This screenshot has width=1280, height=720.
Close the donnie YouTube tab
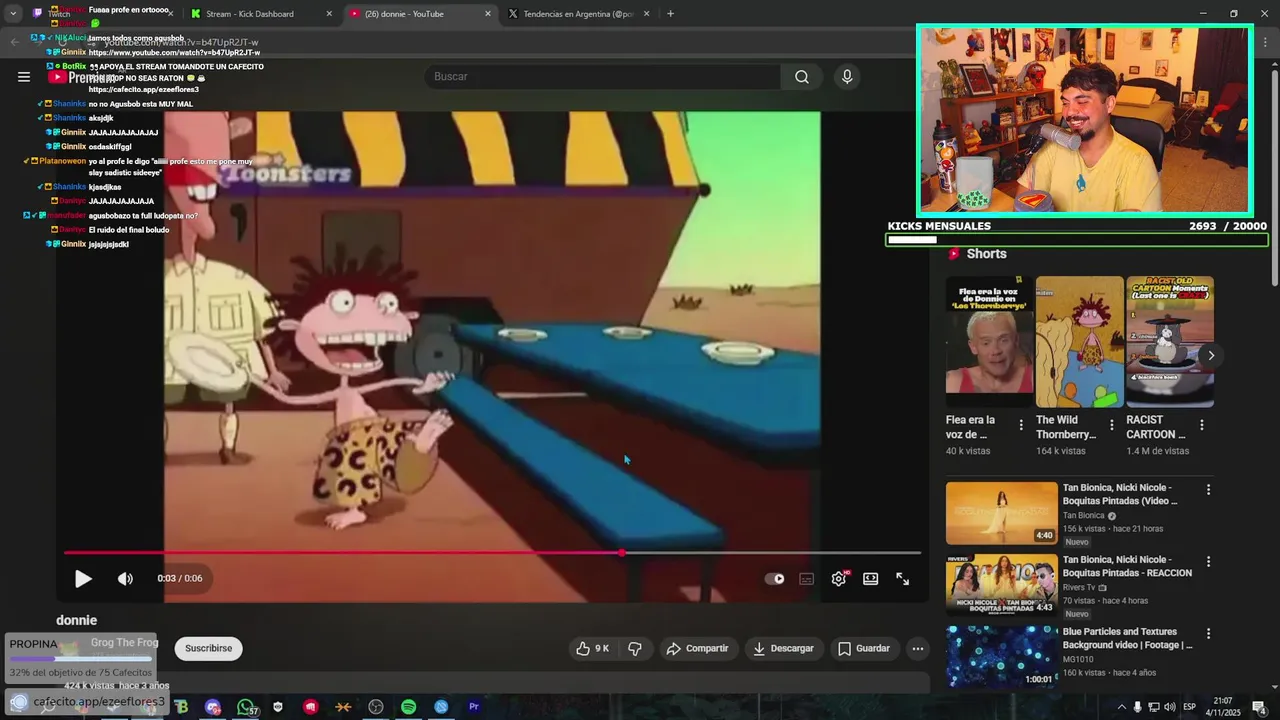pos(488,14)
